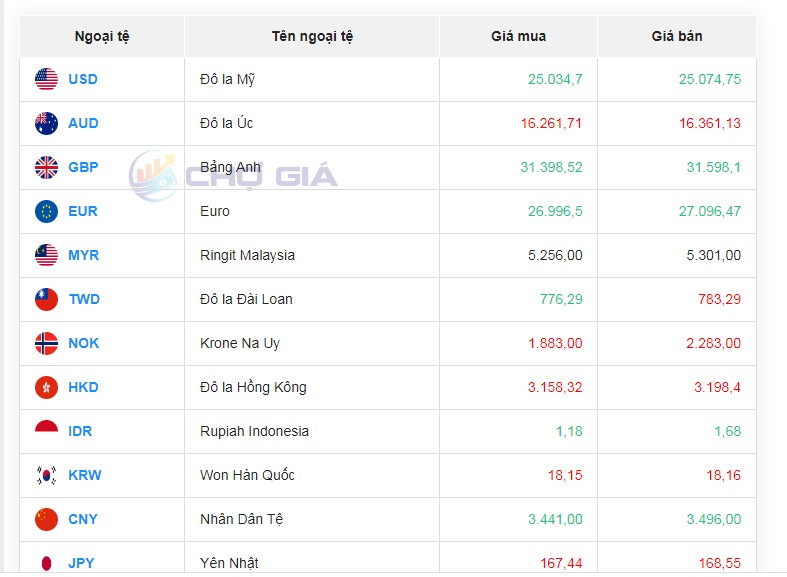The image size is (787, 577).
Task: Click the Taiwan flag icon
Action: point(46,300)
